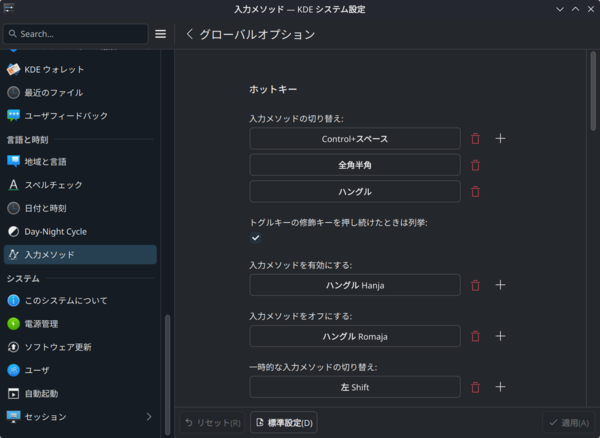
Task: Add hotkey next to ハングル Hanja
Action: tap(500, 285)
